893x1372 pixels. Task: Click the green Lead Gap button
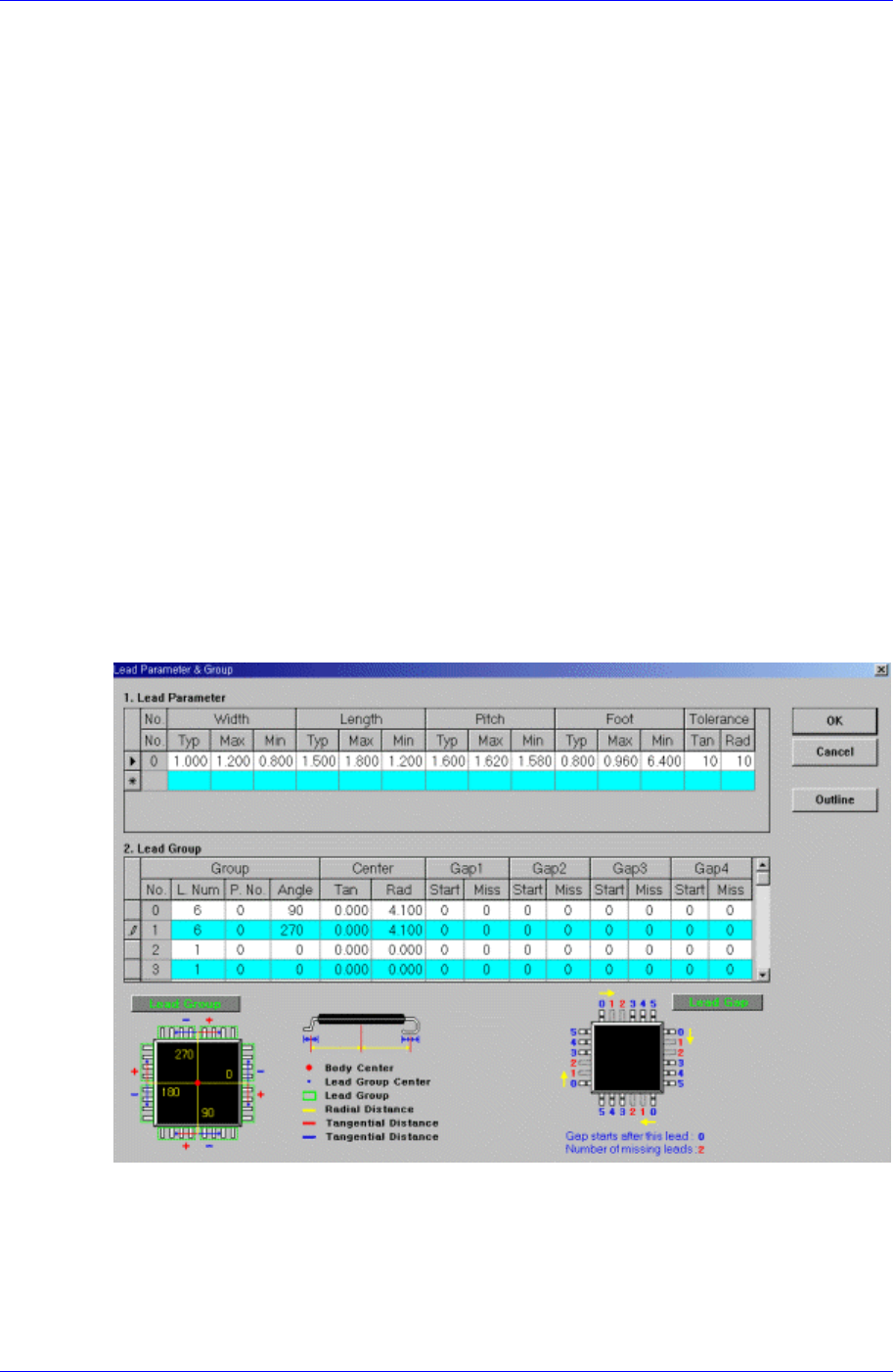[717, 1002]
